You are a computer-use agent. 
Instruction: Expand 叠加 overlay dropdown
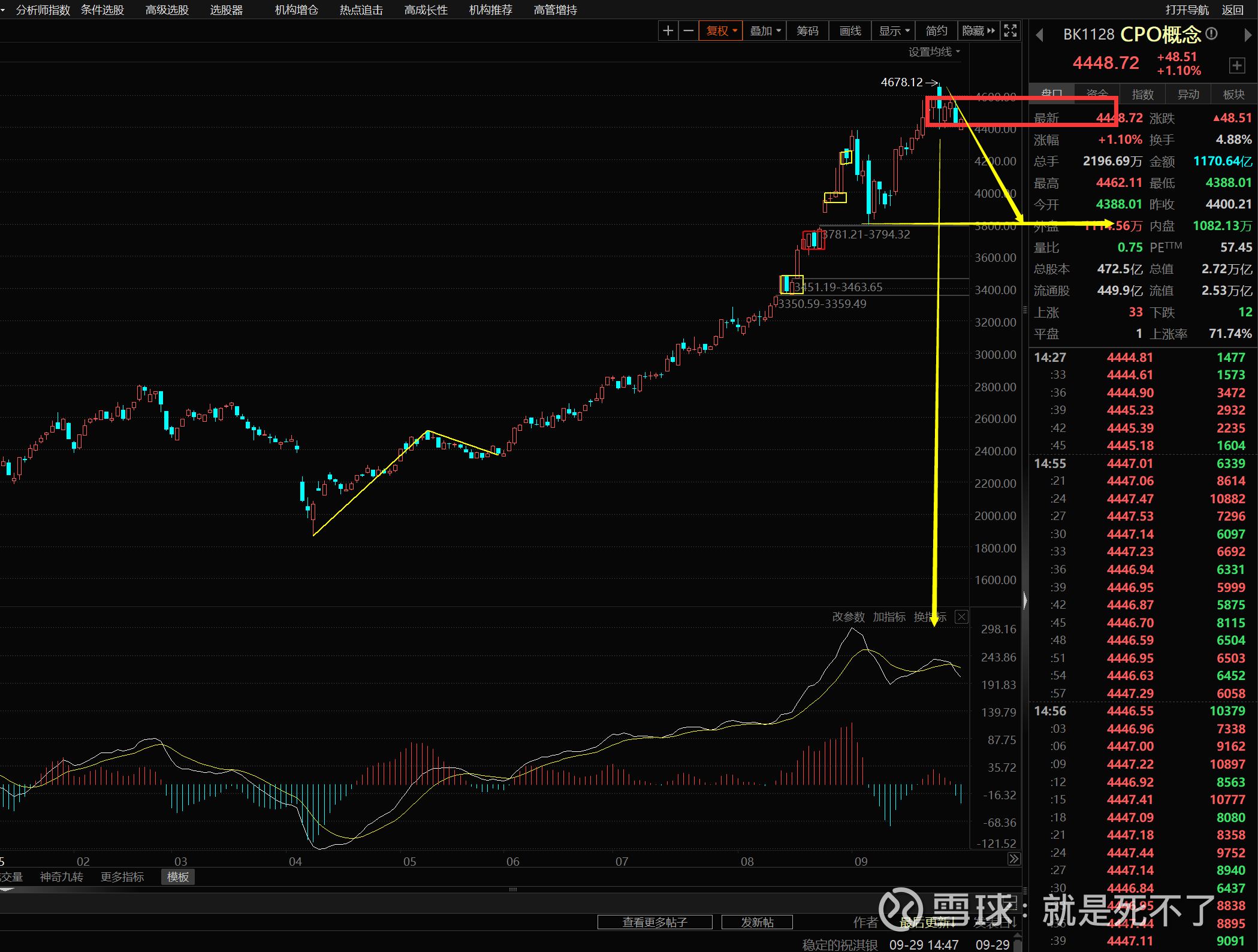765,31
